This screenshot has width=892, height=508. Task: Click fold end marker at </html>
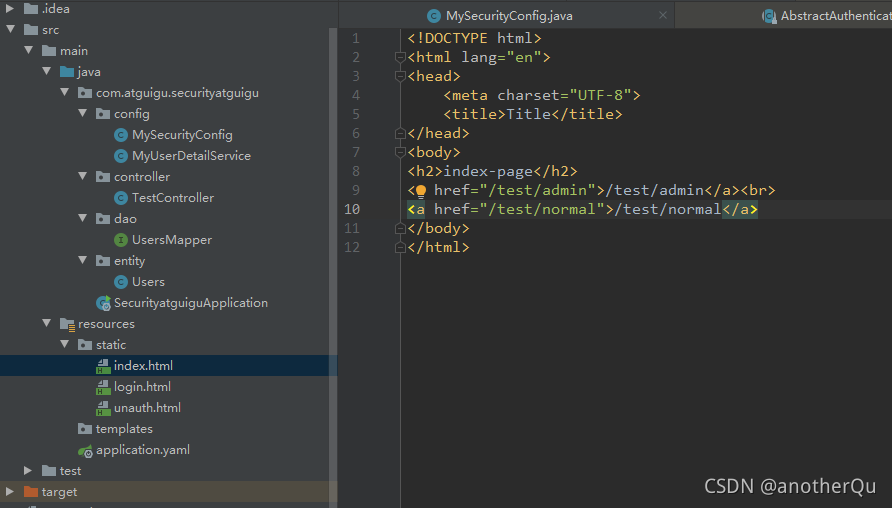[400, 247]
